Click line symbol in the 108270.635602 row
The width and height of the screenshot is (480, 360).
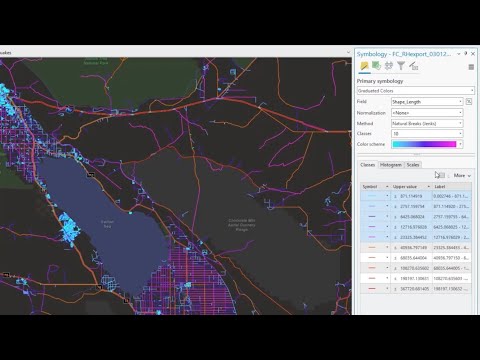(x=372, y=268)
